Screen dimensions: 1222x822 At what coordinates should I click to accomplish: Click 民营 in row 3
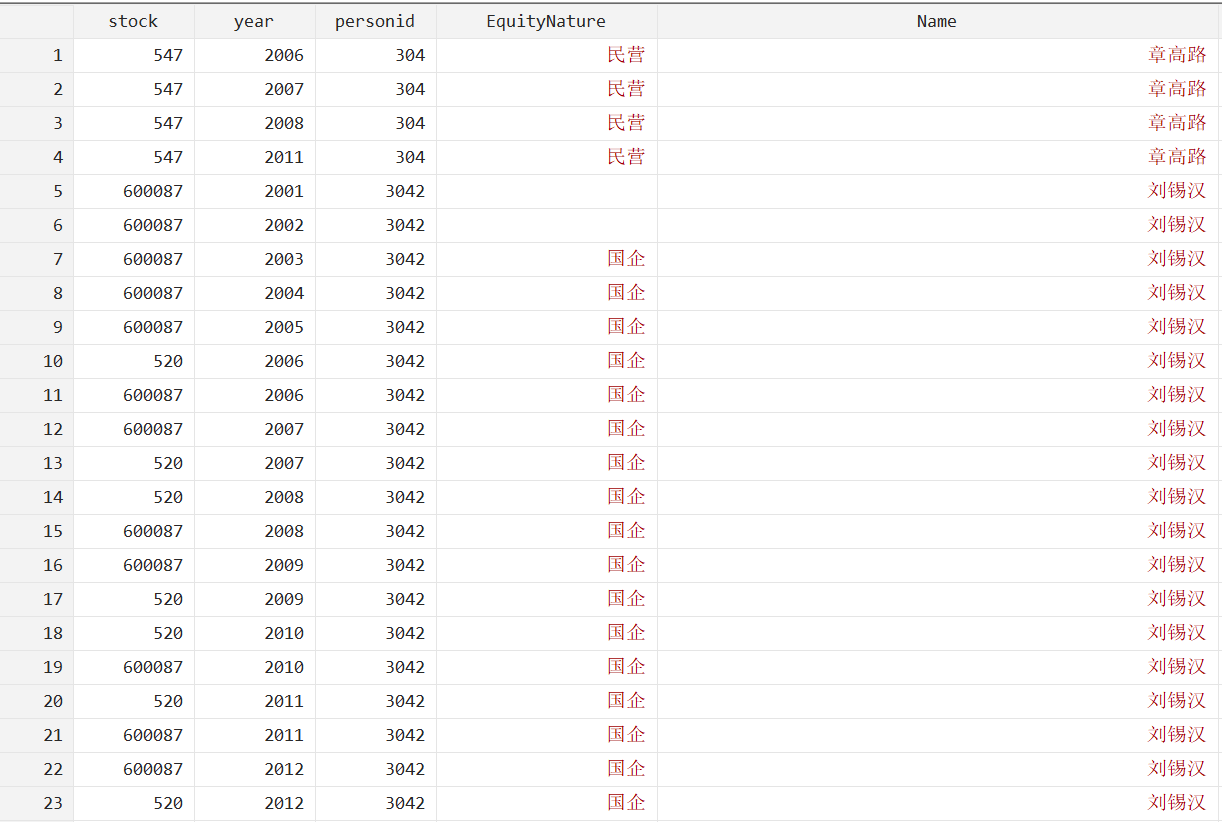tap(626, 123)
